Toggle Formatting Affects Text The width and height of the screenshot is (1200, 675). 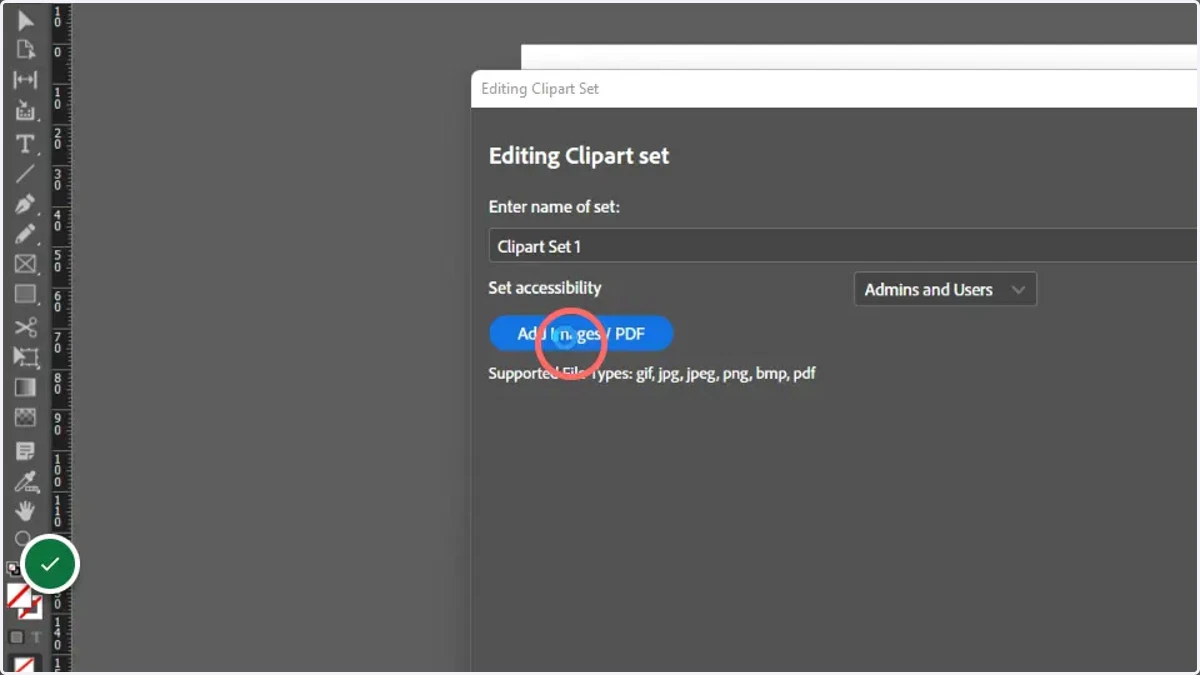35,637
